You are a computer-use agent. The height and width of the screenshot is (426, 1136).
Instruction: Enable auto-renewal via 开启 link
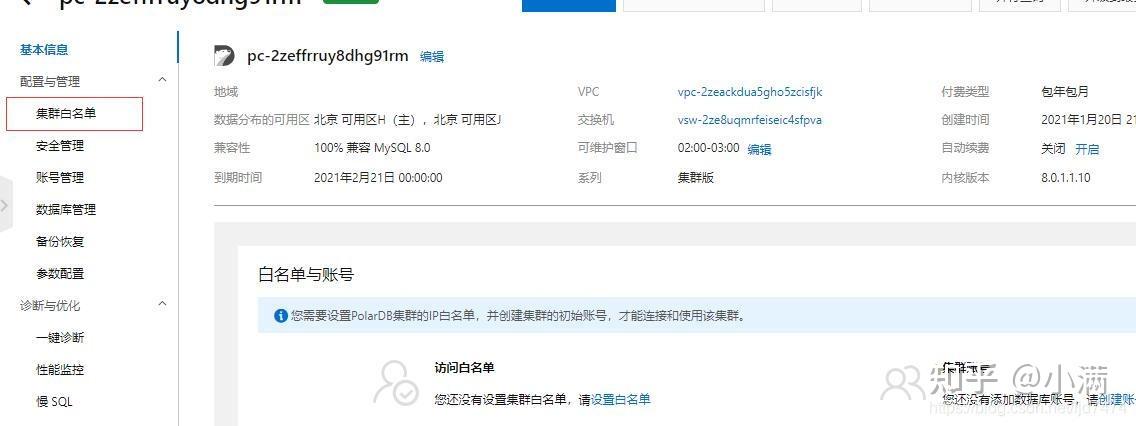coord(1087,149)
